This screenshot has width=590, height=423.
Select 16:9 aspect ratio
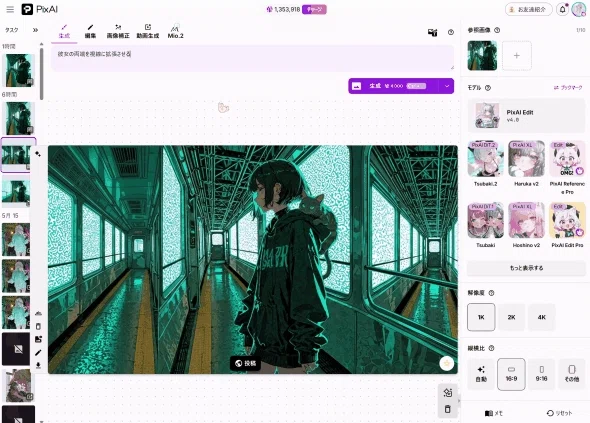click(511, 374)
